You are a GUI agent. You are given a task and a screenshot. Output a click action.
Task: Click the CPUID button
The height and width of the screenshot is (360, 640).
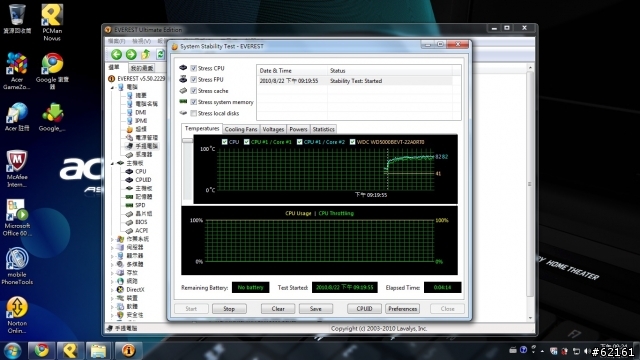(364, 309)
